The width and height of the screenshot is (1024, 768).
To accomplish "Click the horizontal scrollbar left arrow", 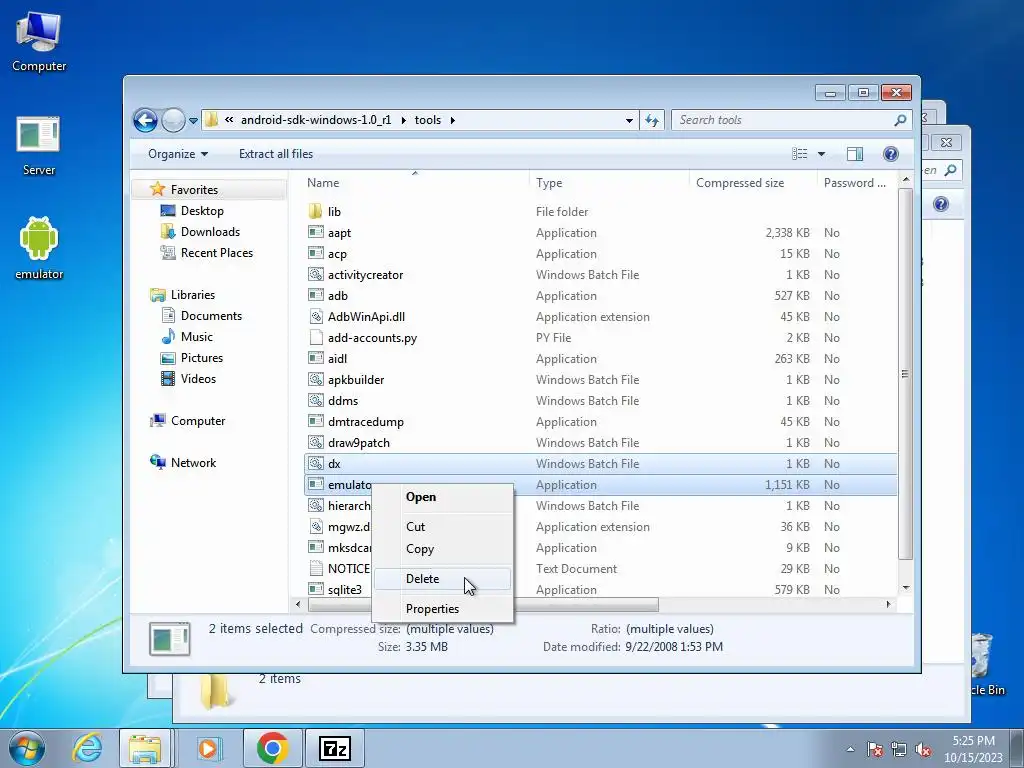I will coord(298,605).
